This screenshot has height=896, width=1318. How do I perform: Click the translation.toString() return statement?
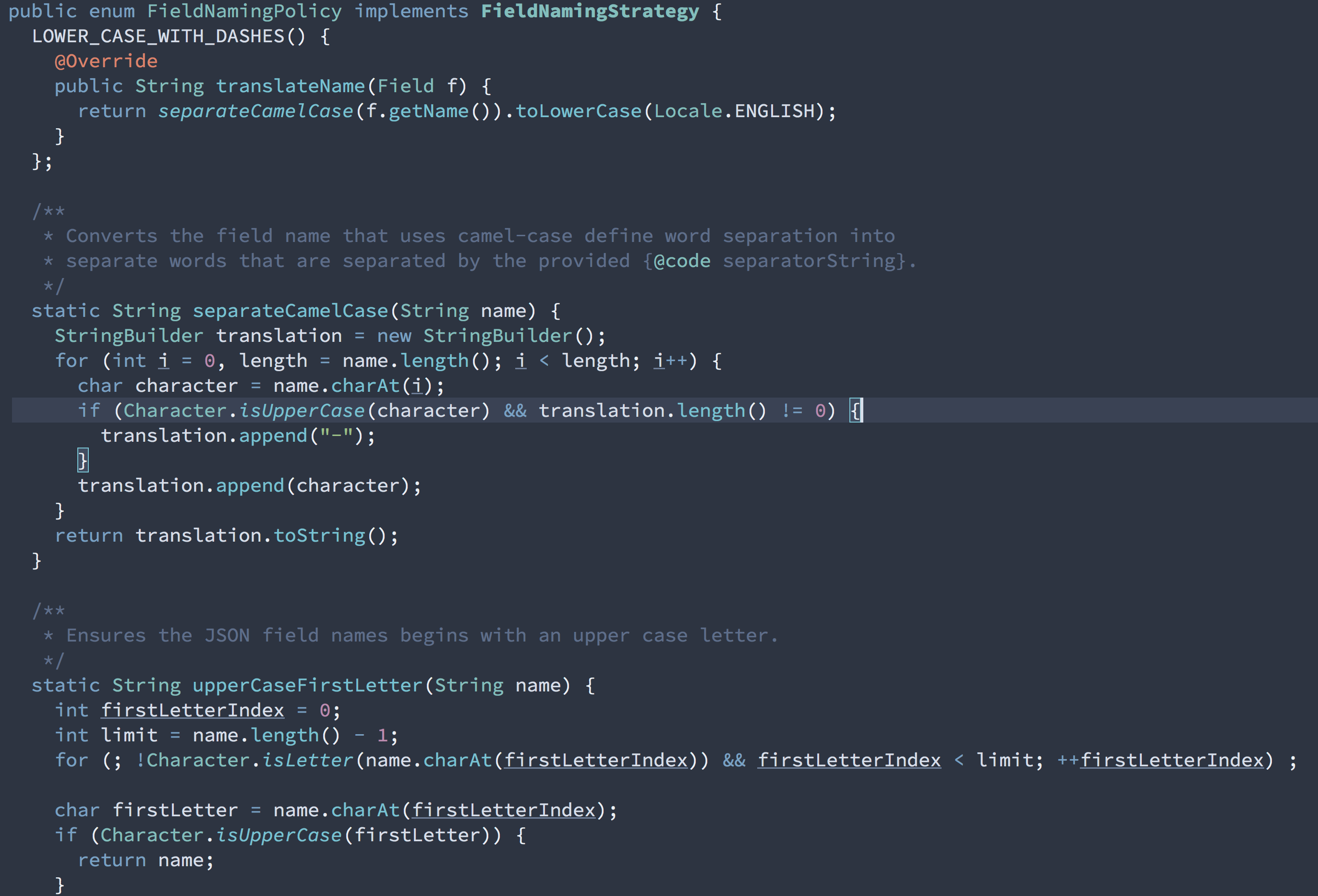225,535
